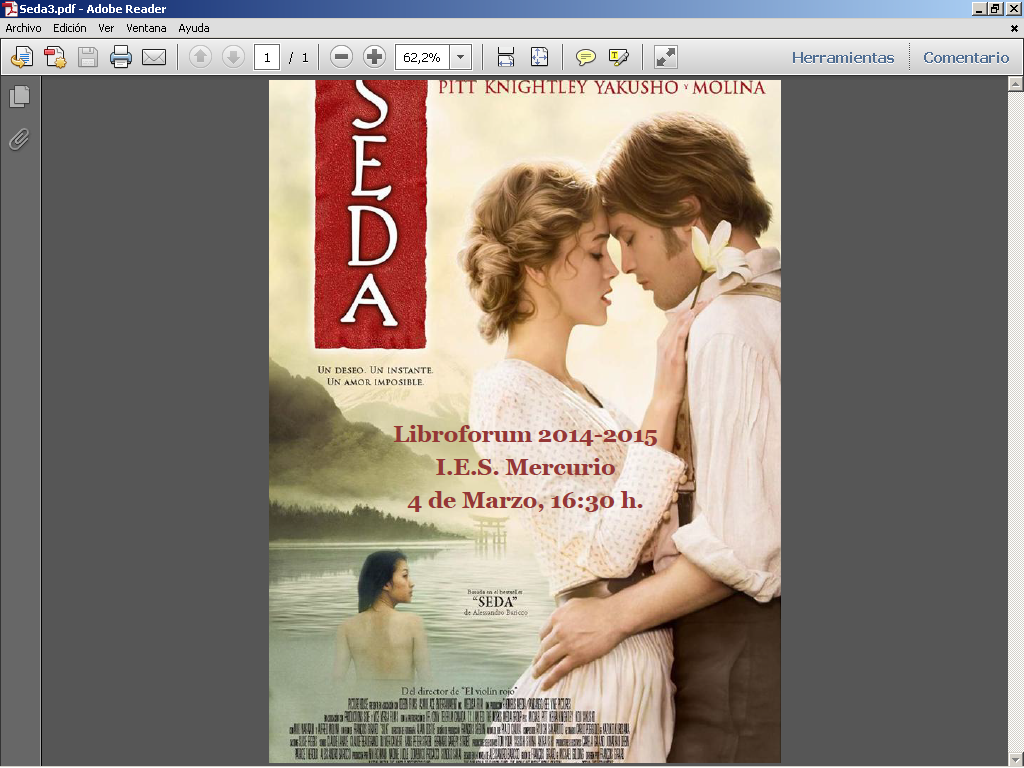1024x768 pixels.
Task: Click the '4 de Marzo, 16:30 h.' text
Action: pyautogui.click(x=525, y=500)
